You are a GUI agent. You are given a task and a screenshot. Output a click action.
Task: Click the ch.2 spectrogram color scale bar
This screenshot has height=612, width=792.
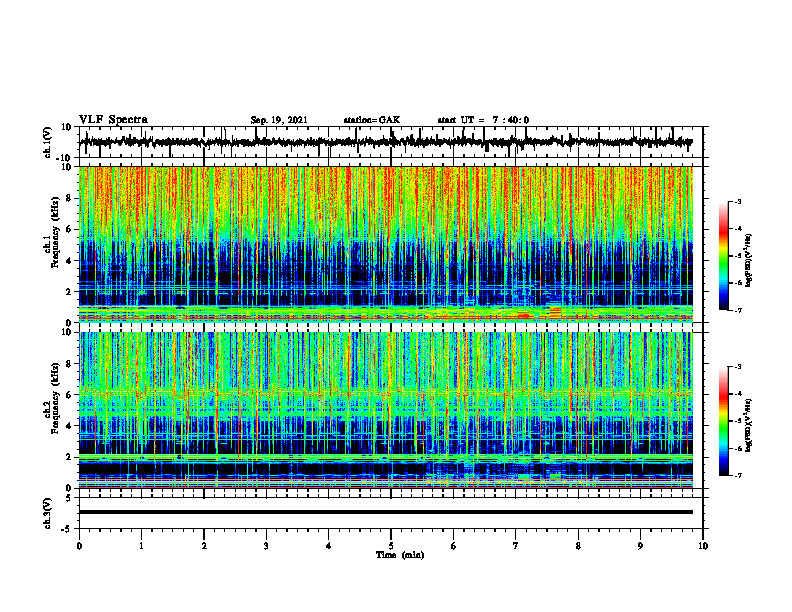click(724, 421)
